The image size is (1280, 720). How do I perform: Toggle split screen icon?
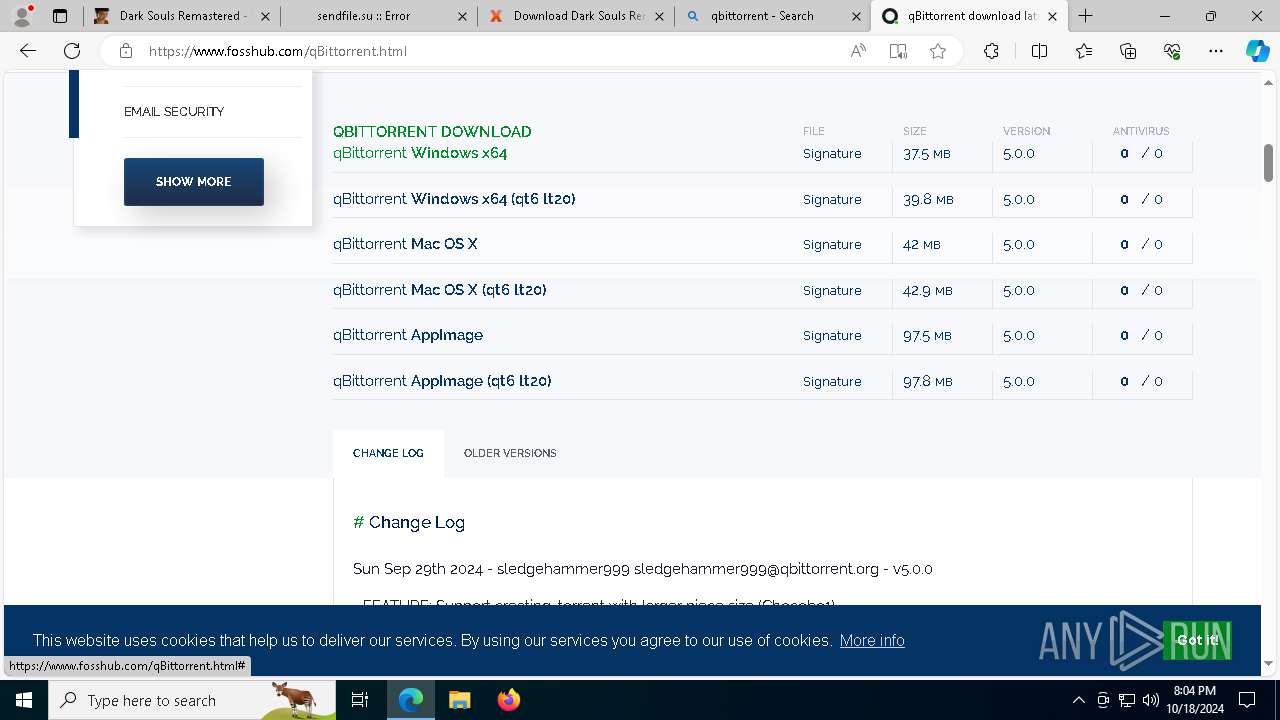tap(1039, 51)
